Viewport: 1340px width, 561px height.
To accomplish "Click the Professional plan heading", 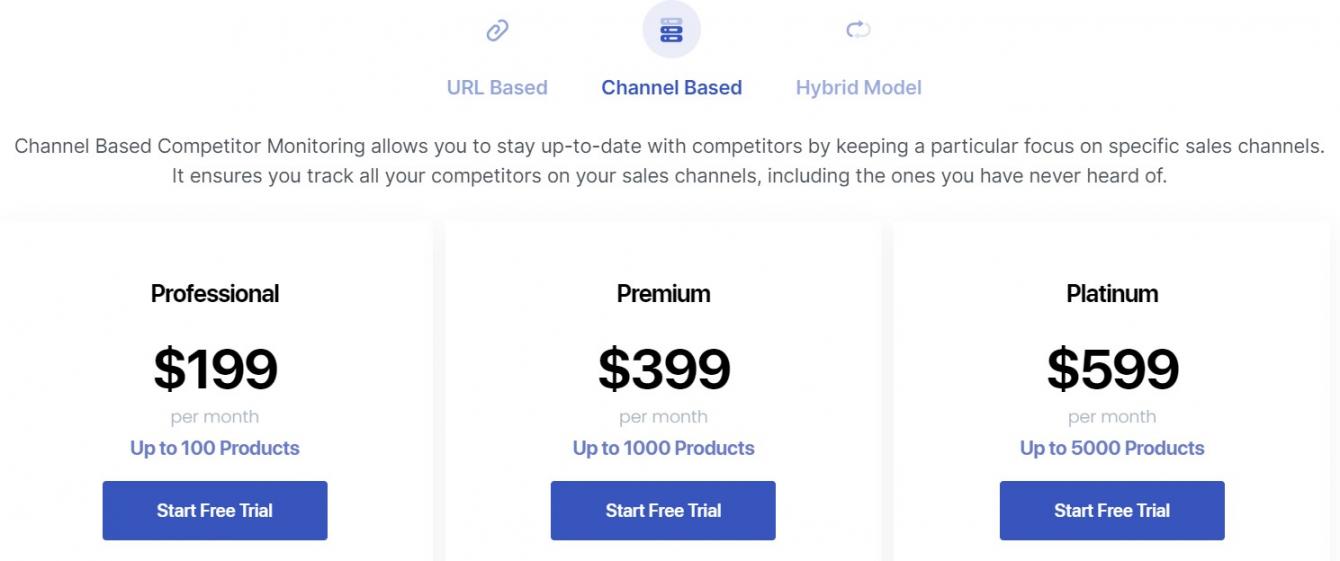I will click(215, 294).
